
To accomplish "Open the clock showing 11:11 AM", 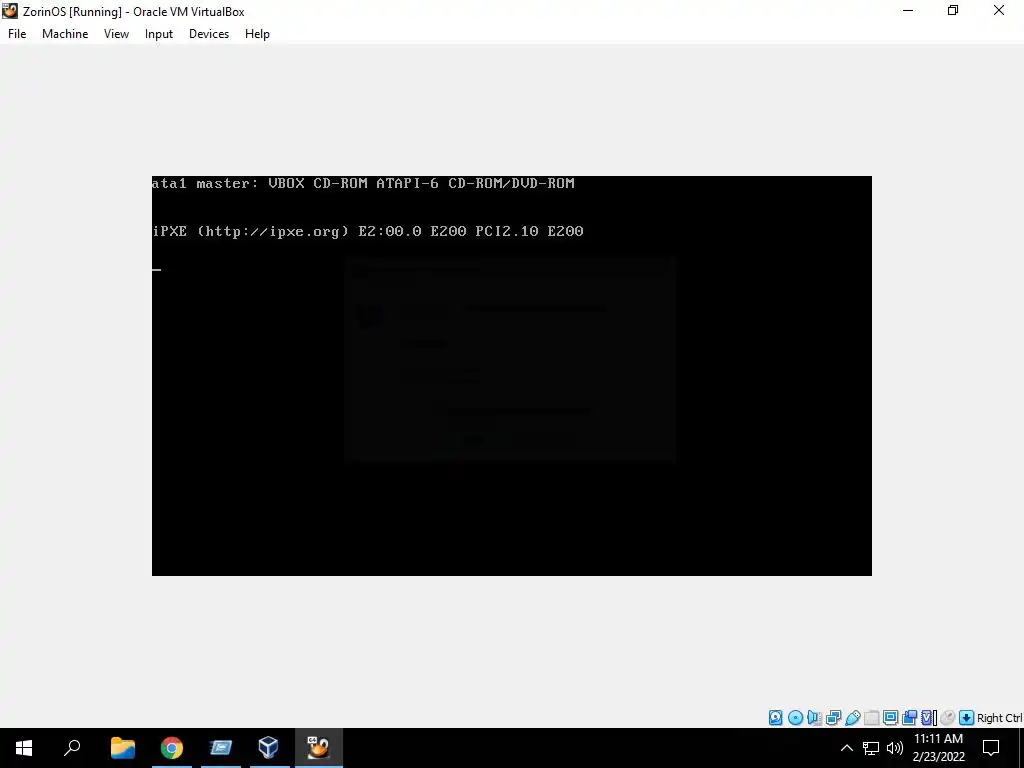I will [x=938, y=748].
